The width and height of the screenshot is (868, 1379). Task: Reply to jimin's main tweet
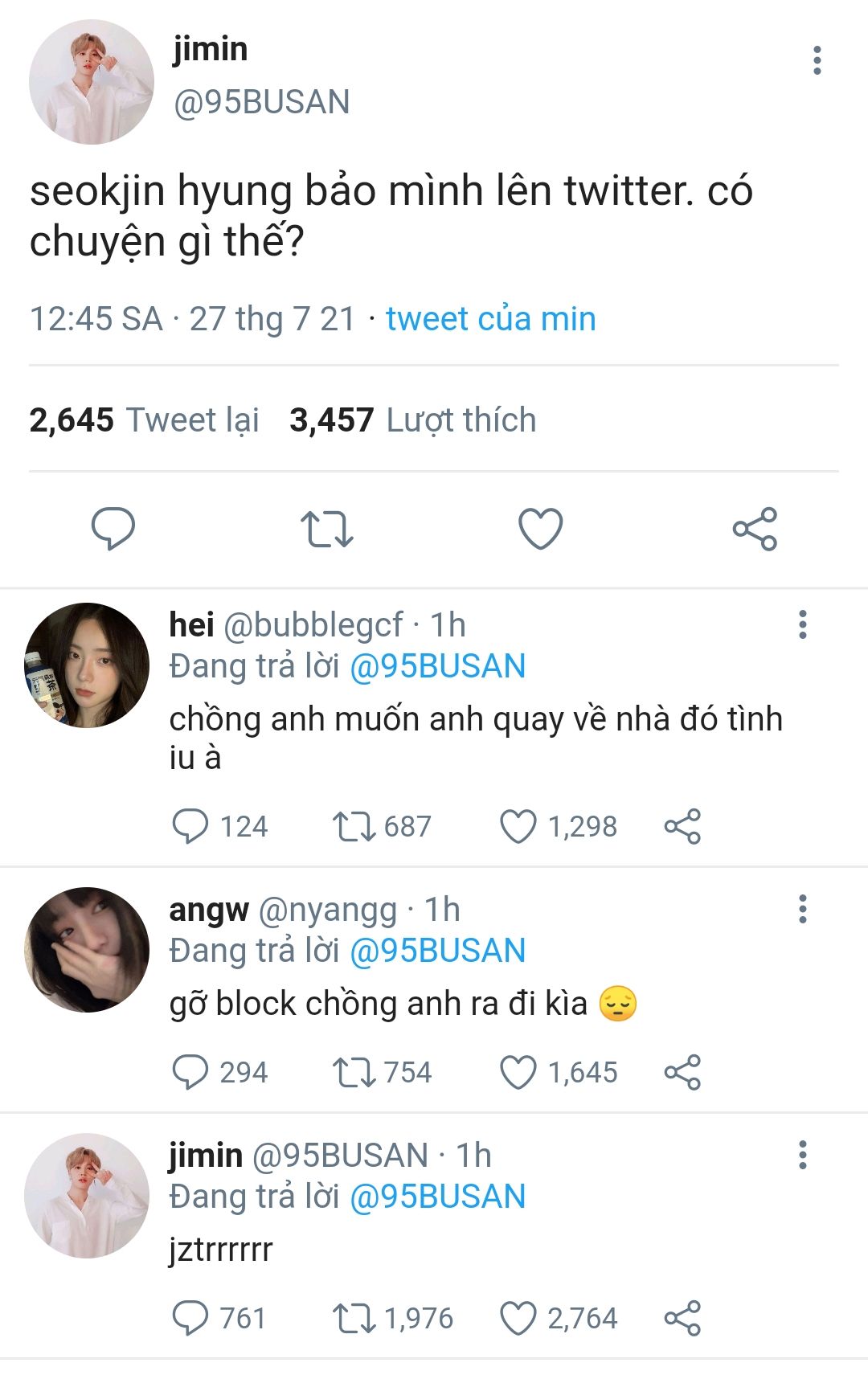click(113, 528)
